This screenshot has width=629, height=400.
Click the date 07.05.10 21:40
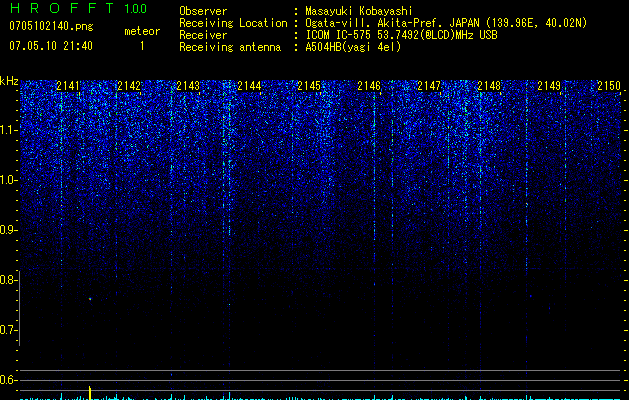click(x=51, y=46)
